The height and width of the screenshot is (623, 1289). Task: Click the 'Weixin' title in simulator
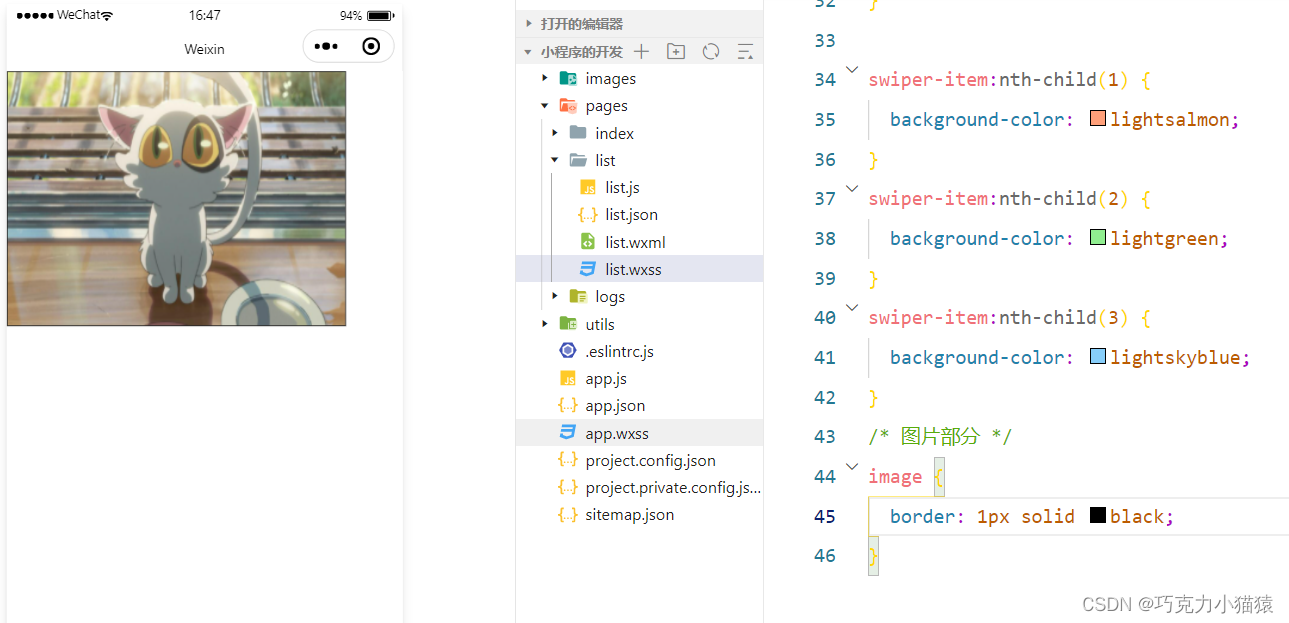(205, 49)
